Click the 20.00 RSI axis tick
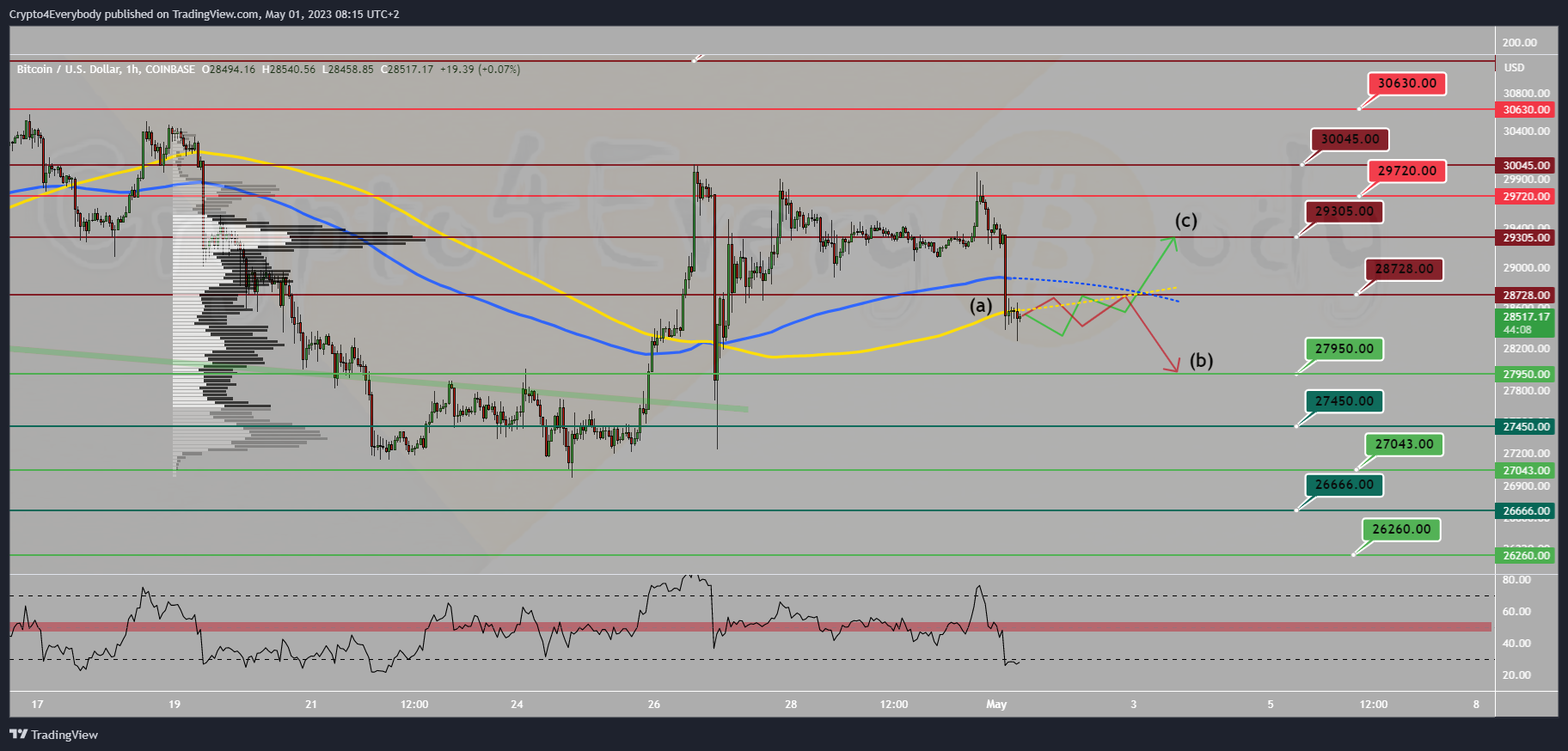Viewport: 1568px width, 751px height. [x=1516, y=675]
